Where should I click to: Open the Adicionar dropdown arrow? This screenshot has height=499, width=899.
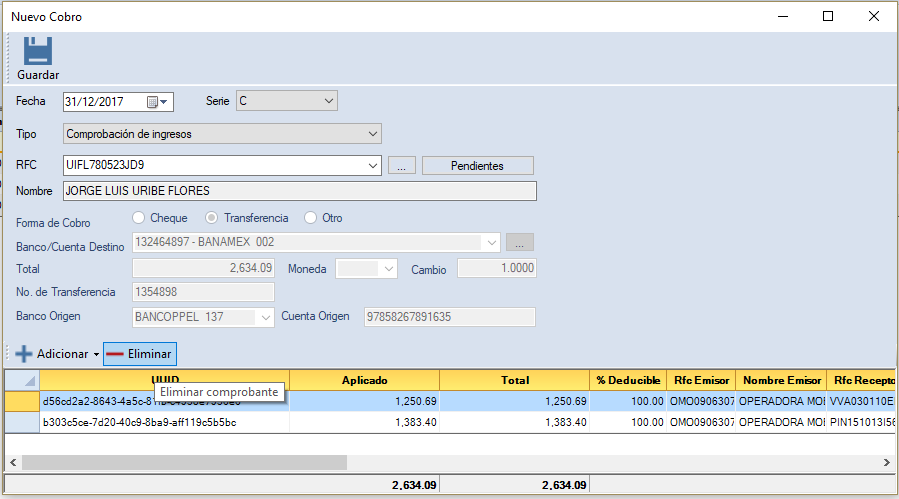tap(96, 355)
